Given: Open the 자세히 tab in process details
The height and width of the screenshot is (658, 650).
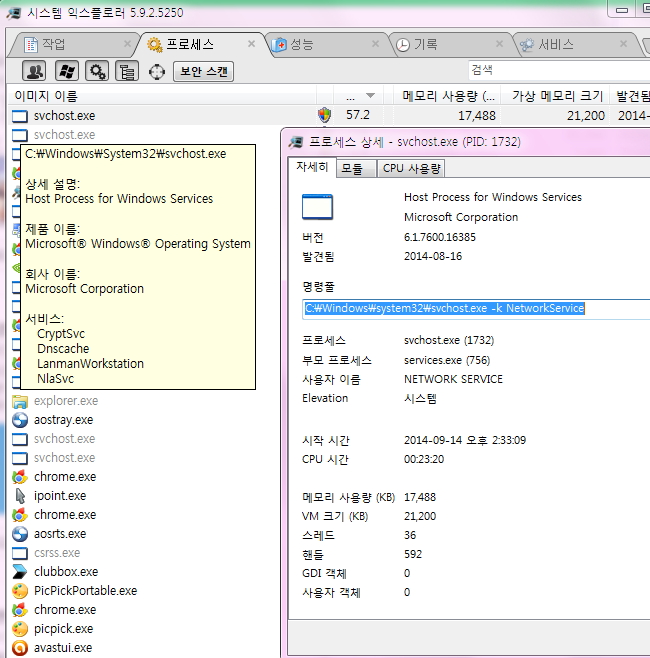Looking at the screenshot, I should coord(312,167).
